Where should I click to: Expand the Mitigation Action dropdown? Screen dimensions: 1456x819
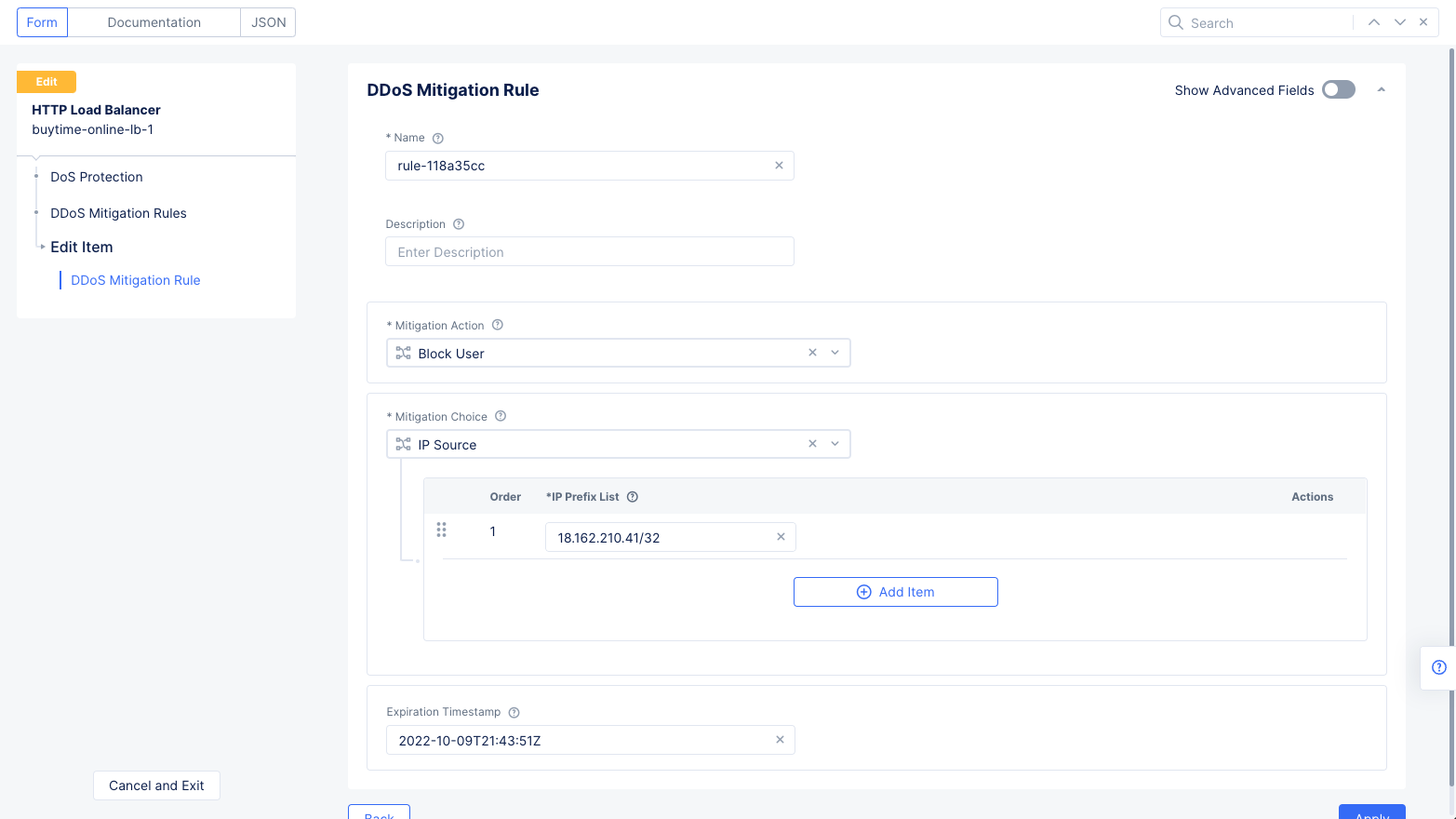coord(835,353)
